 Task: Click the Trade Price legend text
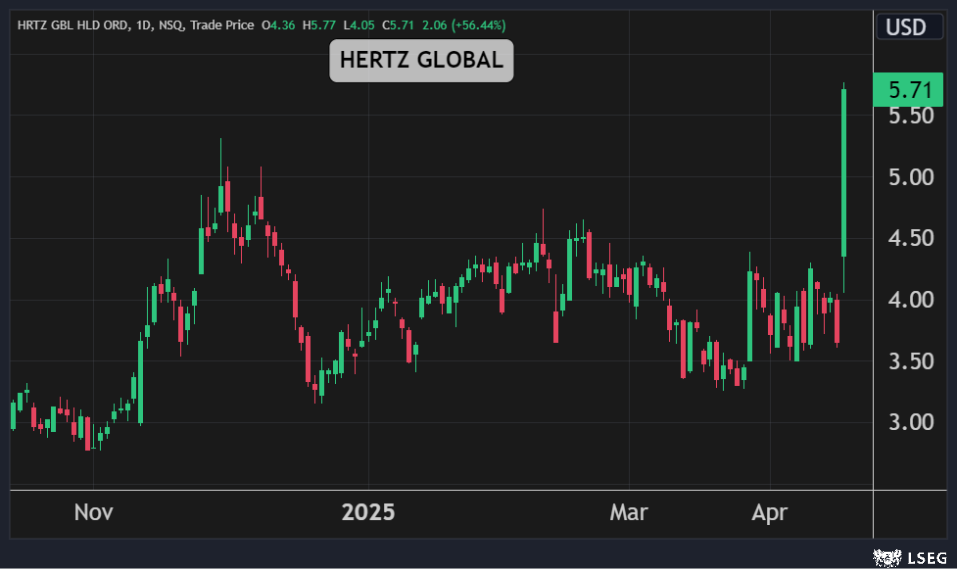coord(222,26)
